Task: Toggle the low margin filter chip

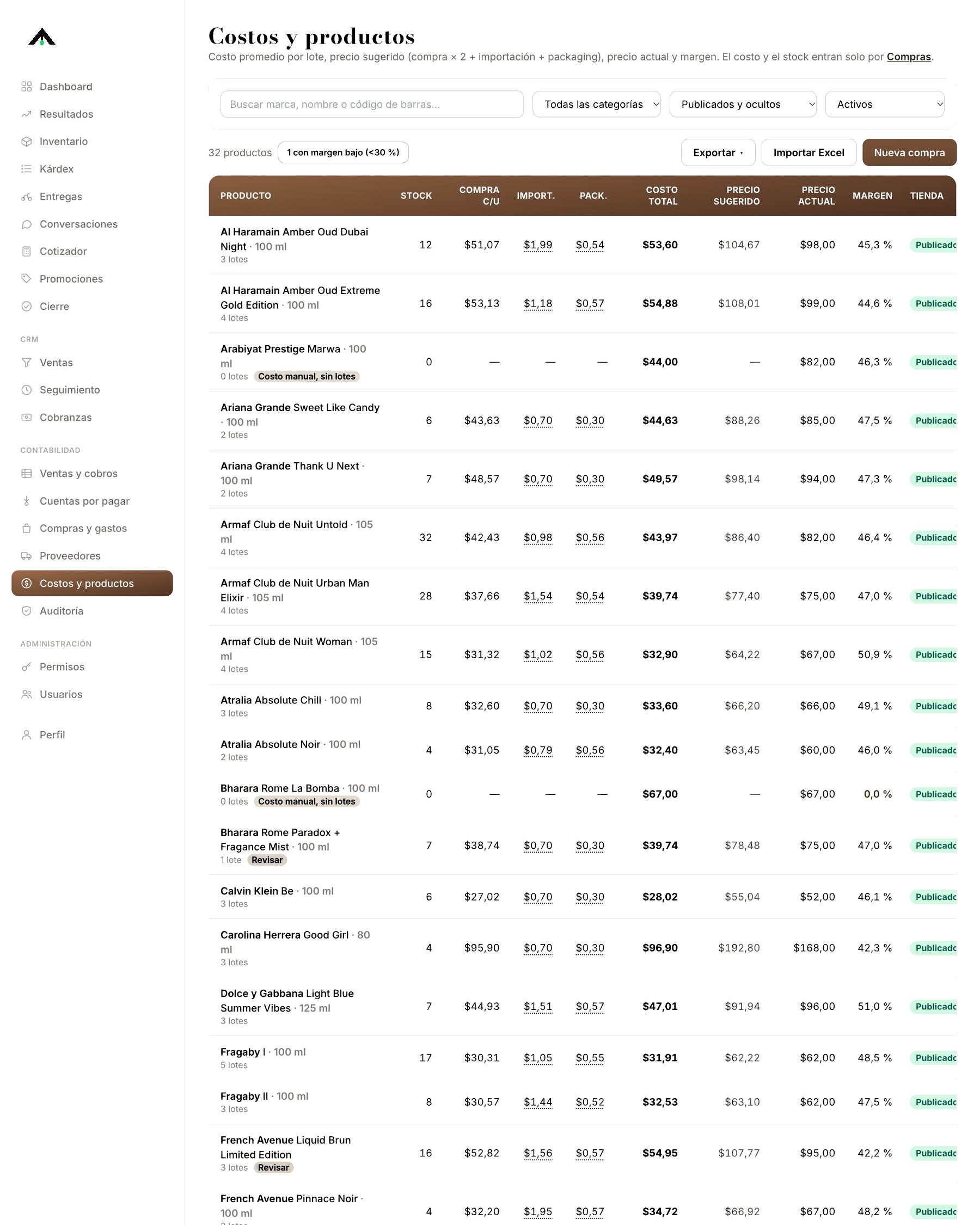Action: [343, 152]
